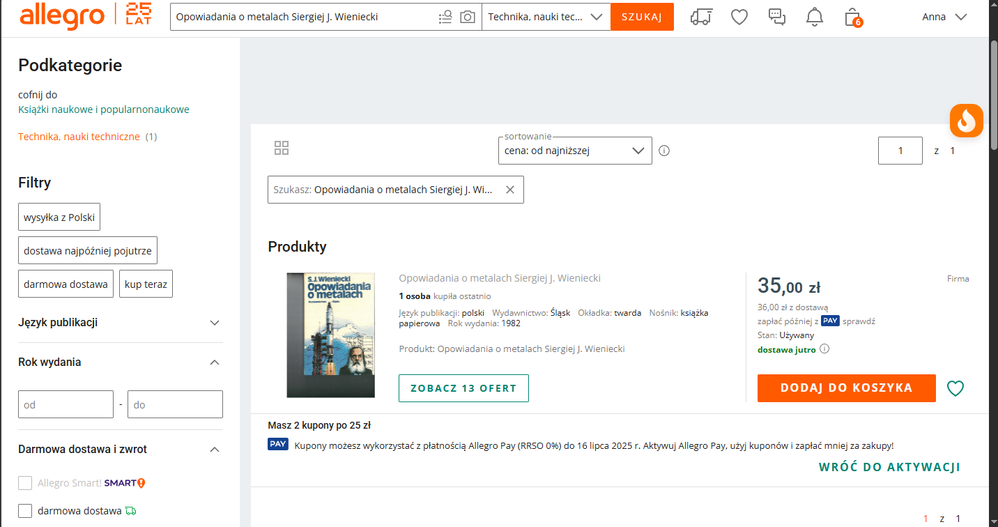Click the orange flame hot deals icon
This screenshot has width=998, height=527.
pos(965,121)
